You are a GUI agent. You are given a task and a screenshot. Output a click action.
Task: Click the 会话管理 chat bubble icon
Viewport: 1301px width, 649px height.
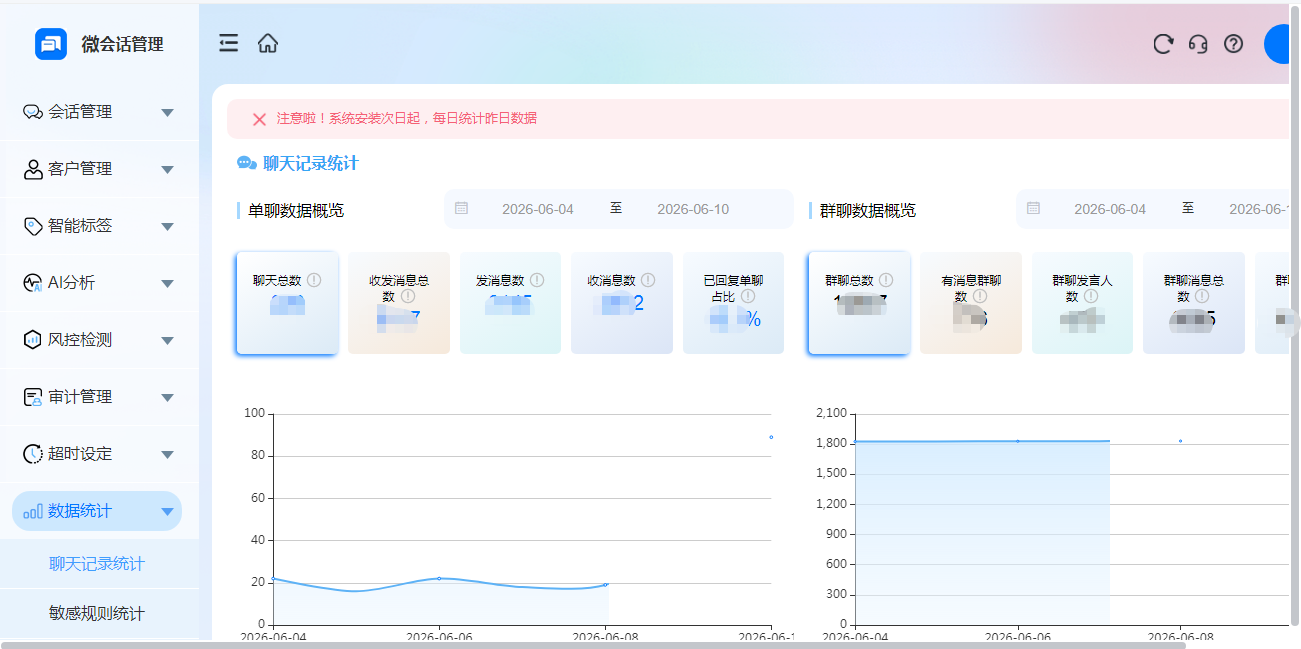tap(33, 112)
